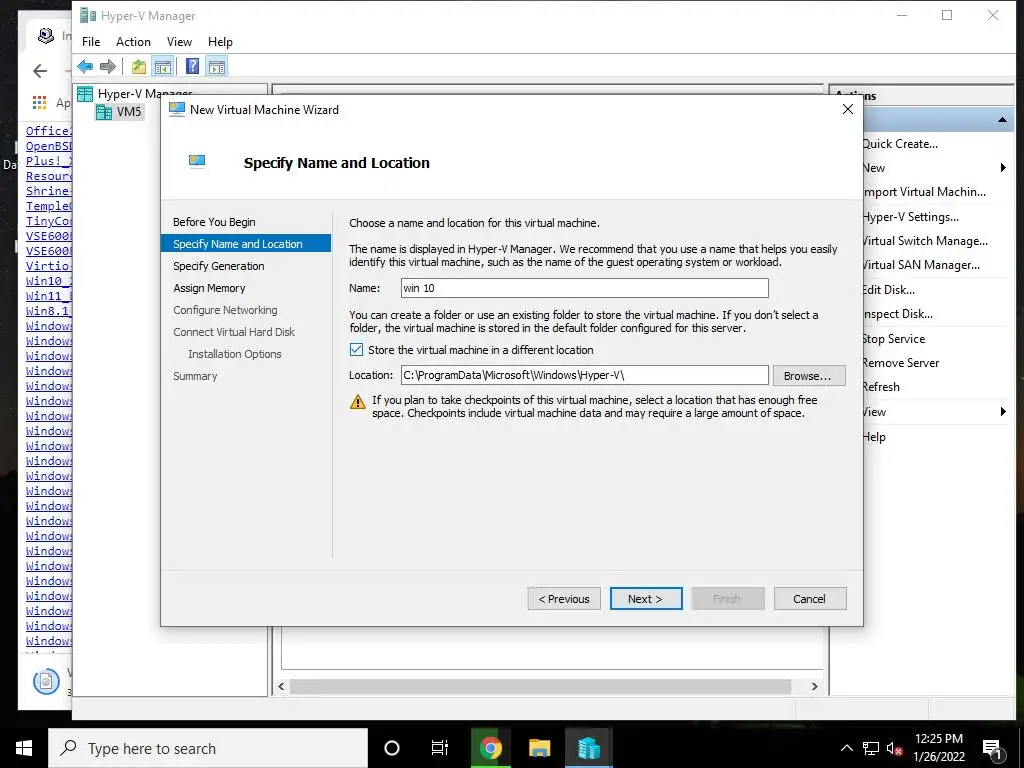Show hidden tray icons chevron

click(x=846, y=748)
